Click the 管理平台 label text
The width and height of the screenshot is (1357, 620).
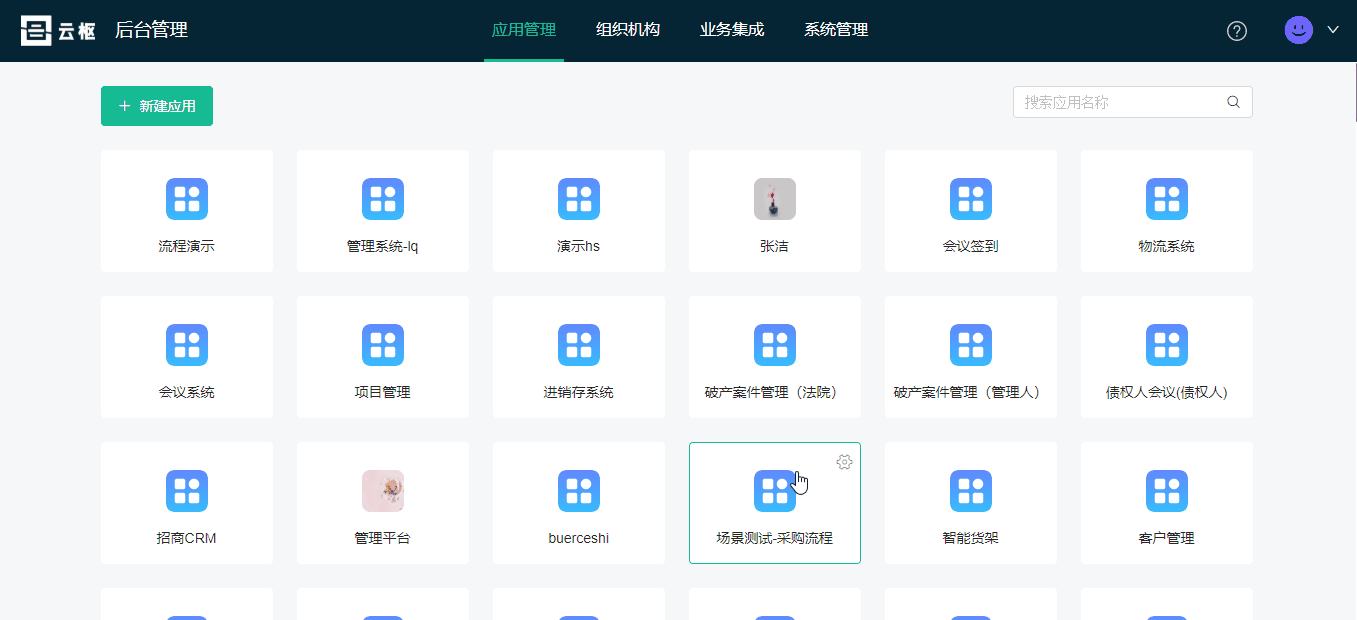pos(383,538)
